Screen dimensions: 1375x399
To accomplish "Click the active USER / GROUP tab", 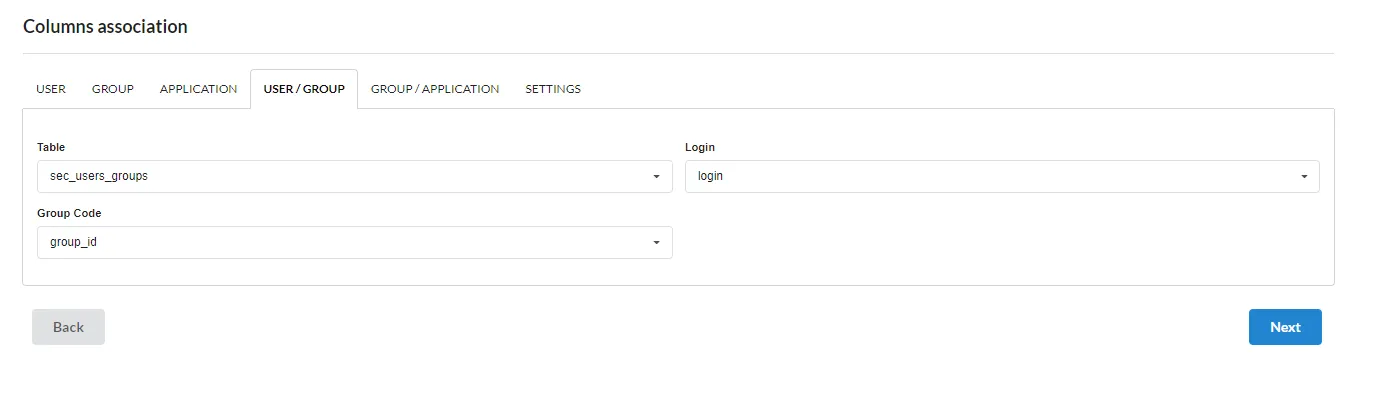I will coord(304,89).
